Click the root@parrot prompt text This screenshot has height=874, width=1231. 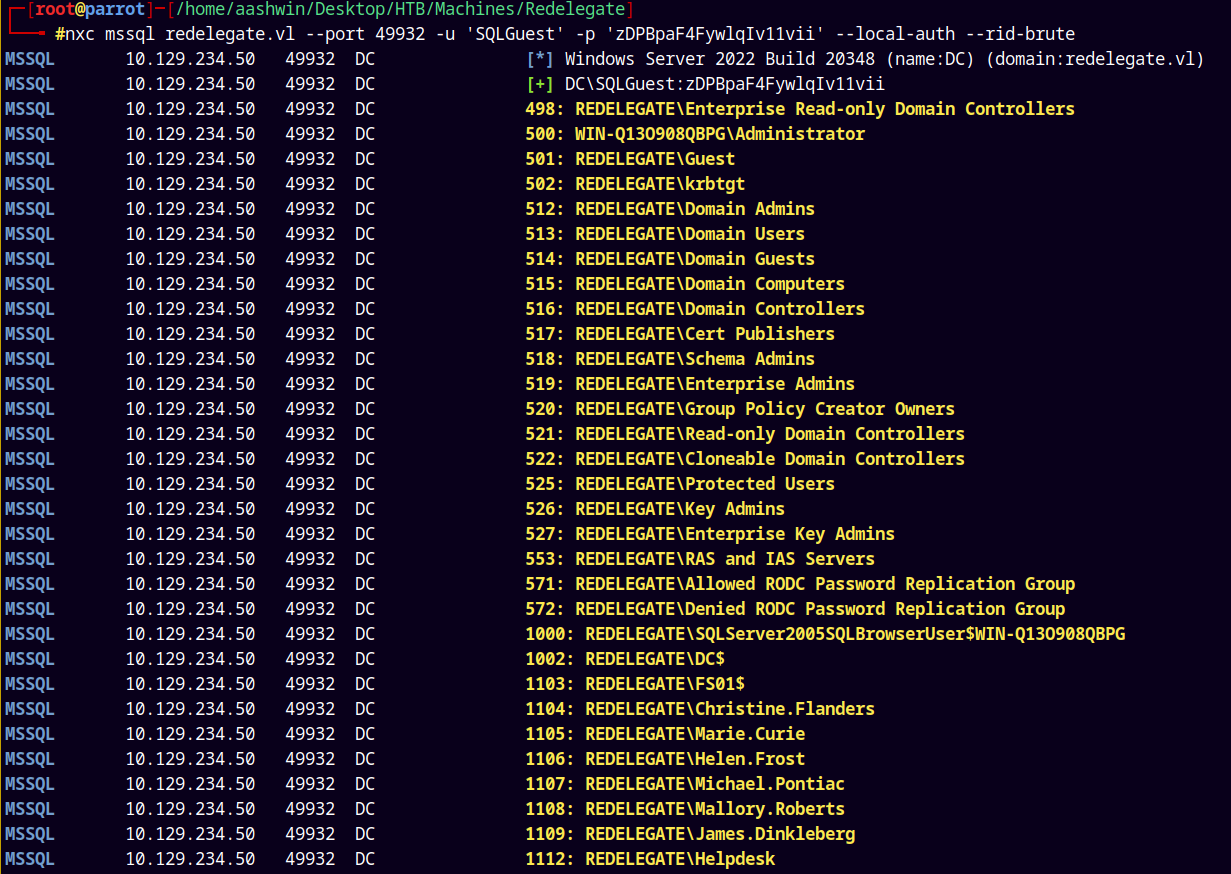[91, 10]
